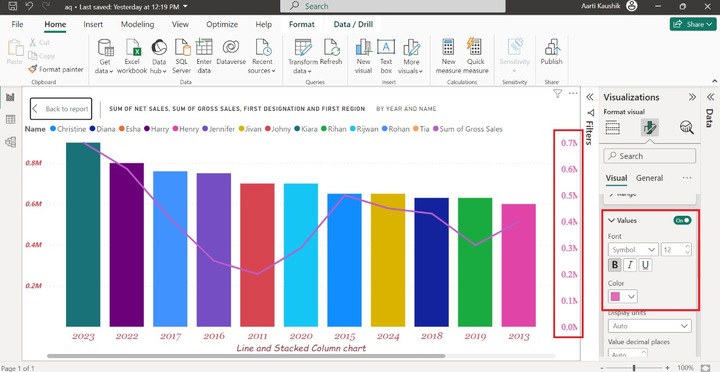Select the Format visual brush icon
The image size is (720, 372).
pos(650,128)
